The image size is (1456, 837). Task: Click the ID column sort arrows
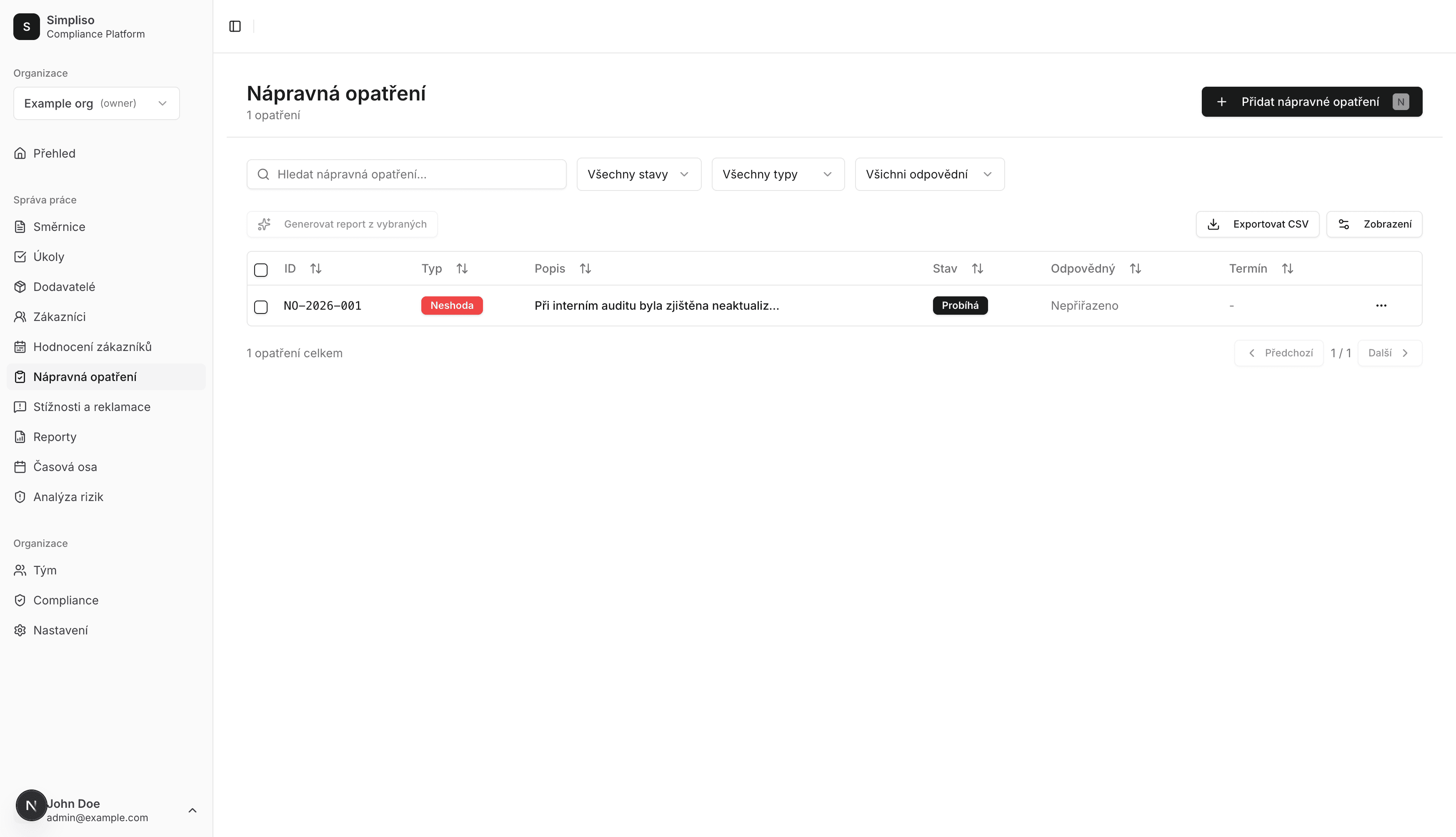[x=315, y=269]
